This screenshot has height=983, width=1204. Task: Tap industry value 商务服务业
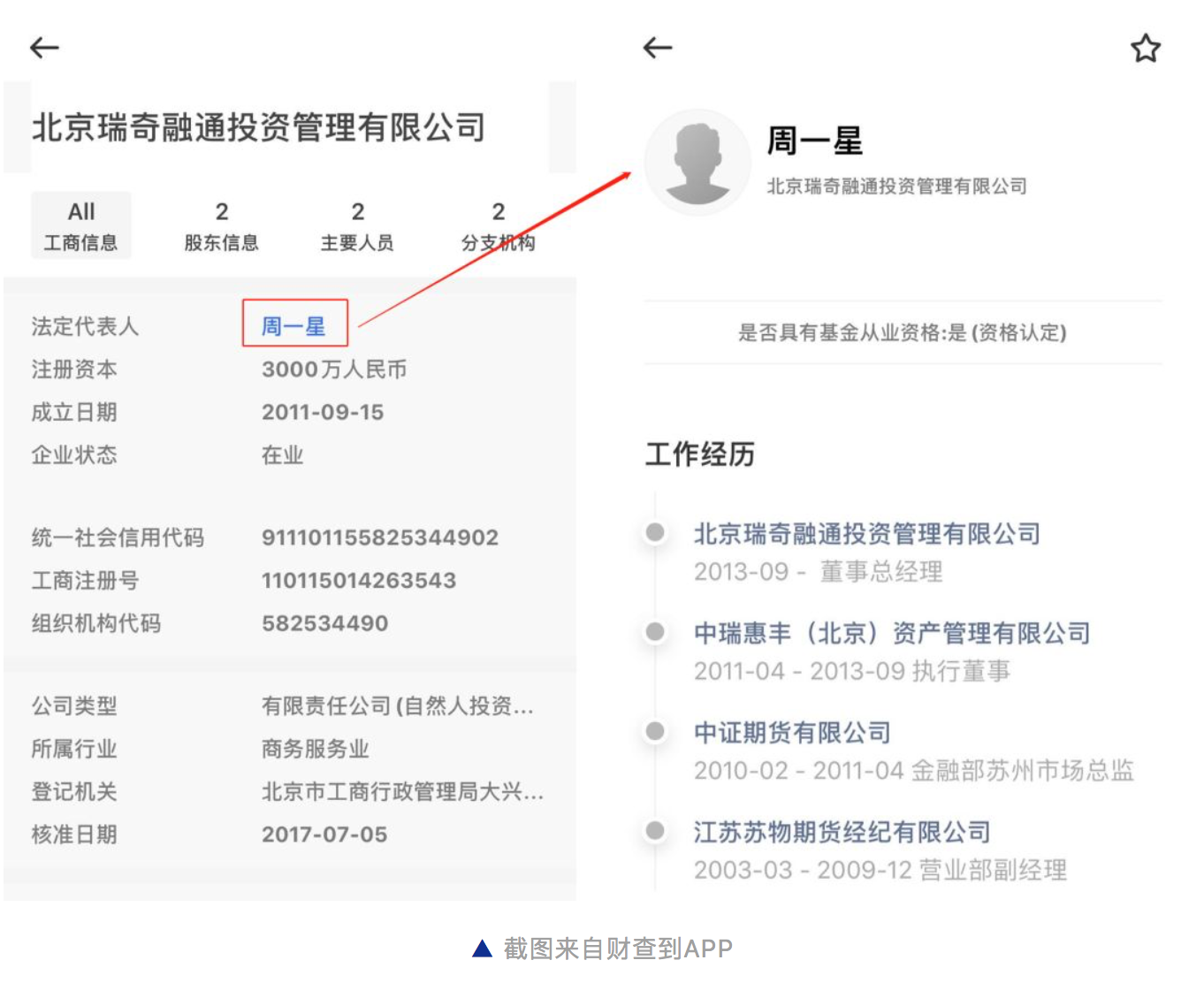pos(315,749)
